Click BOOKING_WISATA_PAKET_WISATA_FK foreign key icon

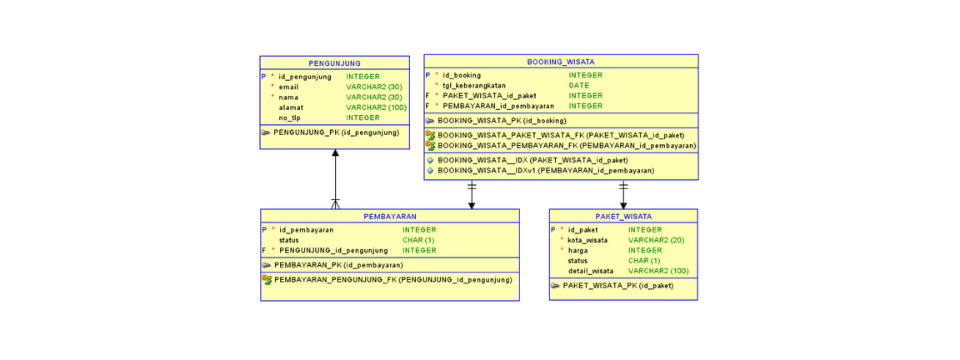click(x=430, y=135)
